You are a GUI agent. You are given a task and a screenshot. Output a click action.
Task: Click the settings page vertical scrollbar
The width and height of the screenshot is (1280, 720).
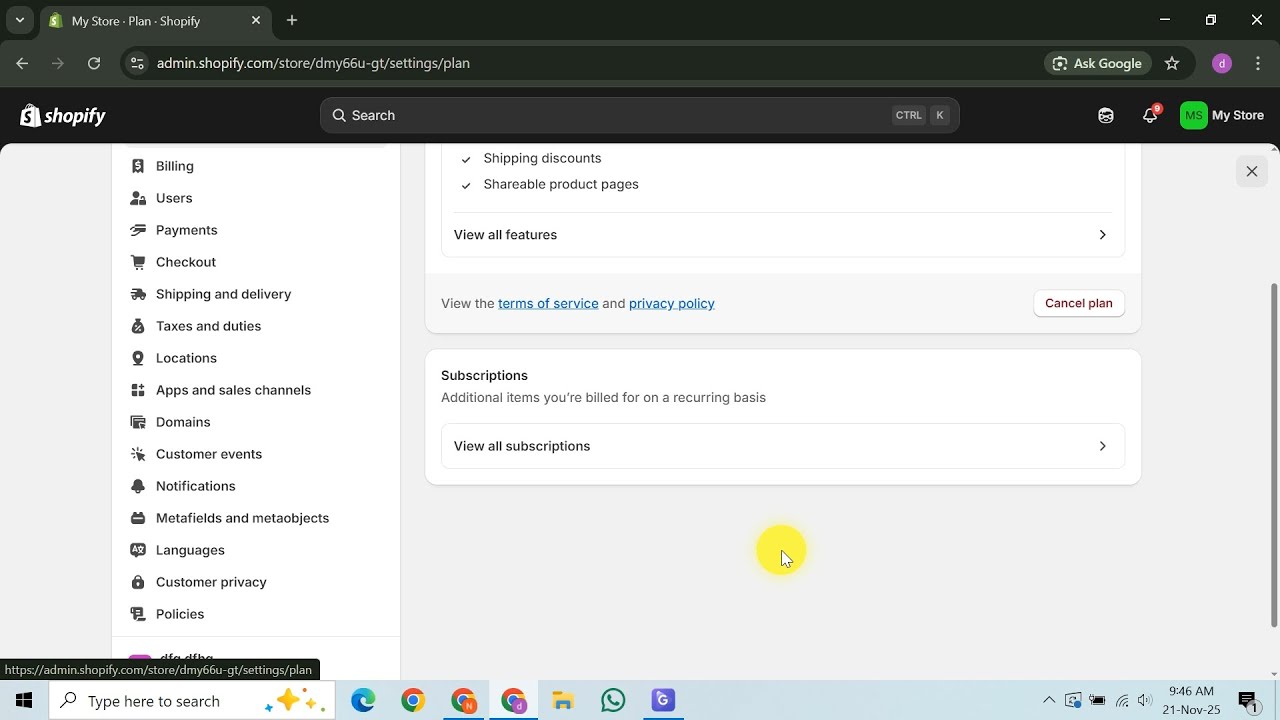1273,455
